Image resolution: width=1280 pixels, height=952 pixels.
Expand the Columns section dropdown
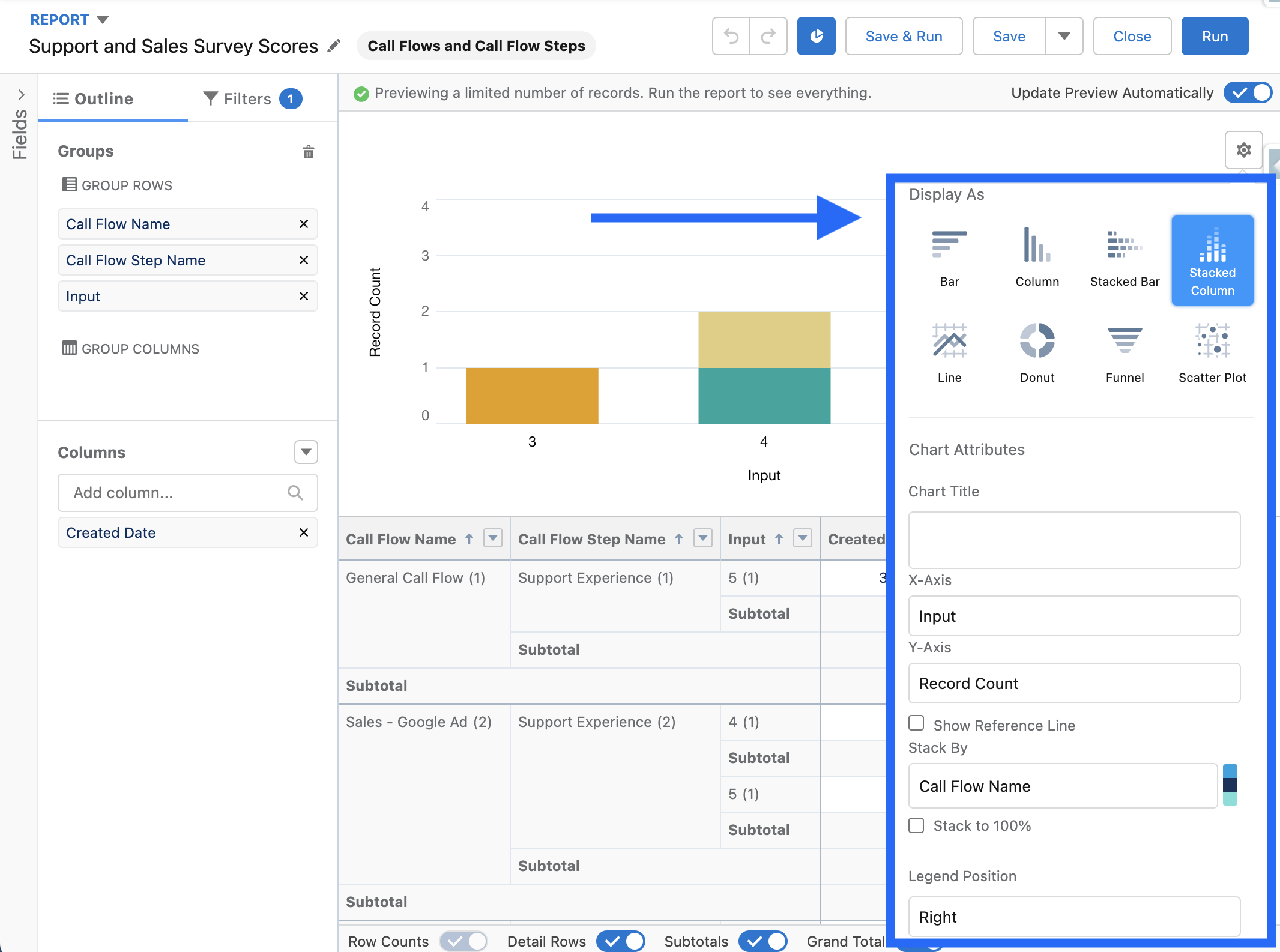[x=306, y=452]
